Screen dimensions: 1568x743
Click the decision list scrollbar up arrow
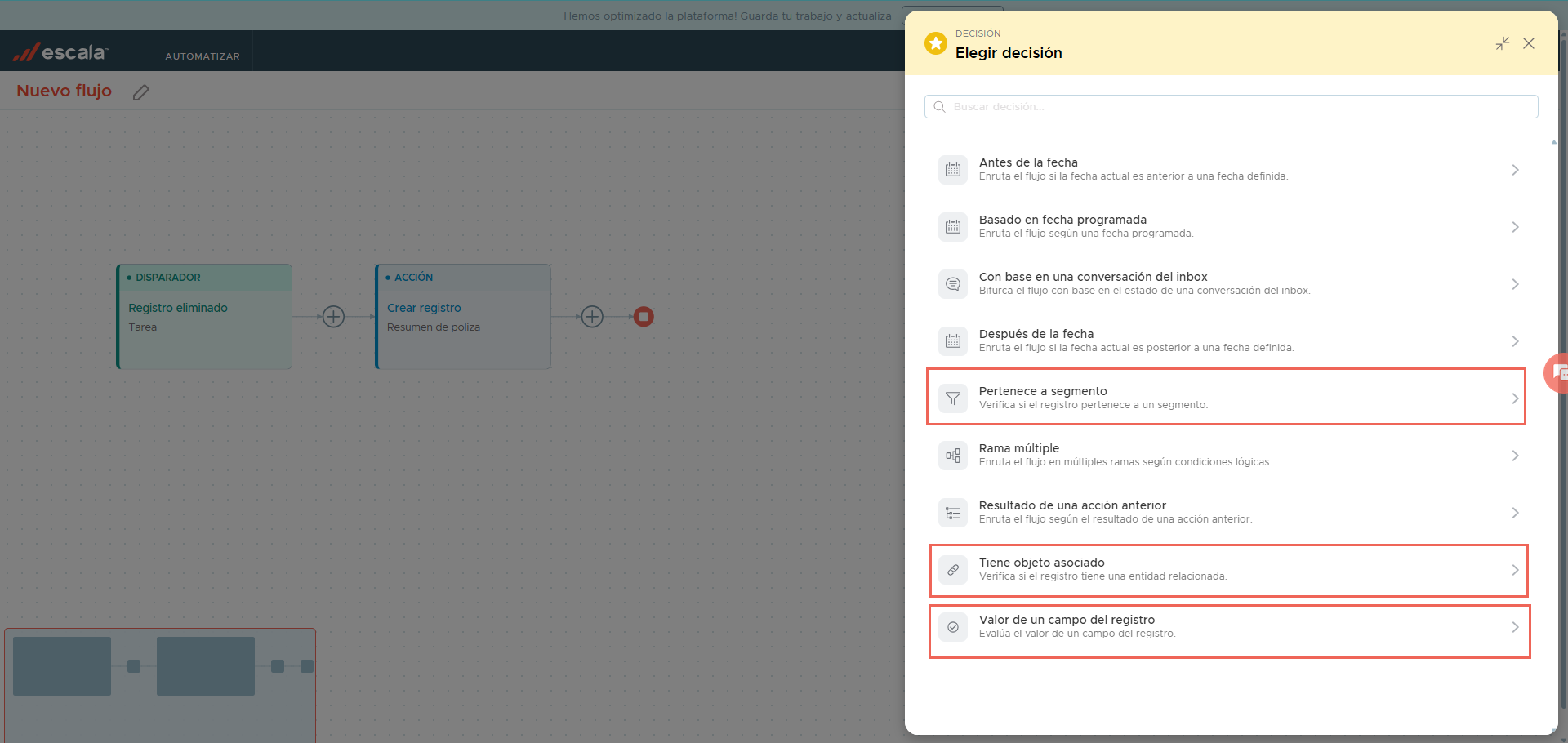coord(1553,142)
